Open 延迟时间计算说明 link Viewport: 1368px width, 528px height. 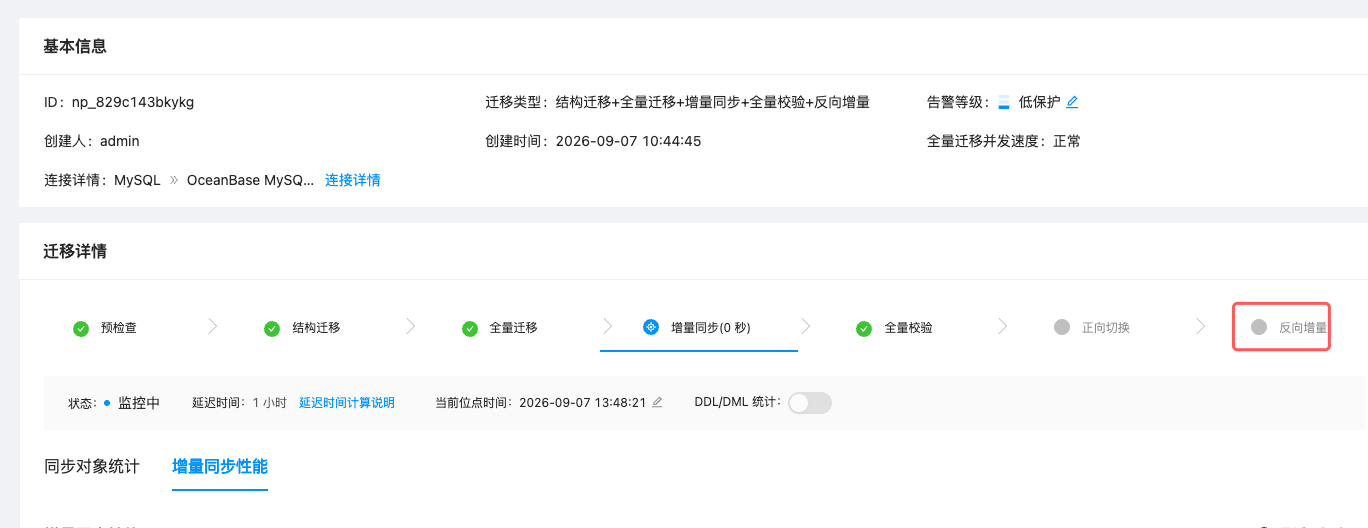point(347,403)
